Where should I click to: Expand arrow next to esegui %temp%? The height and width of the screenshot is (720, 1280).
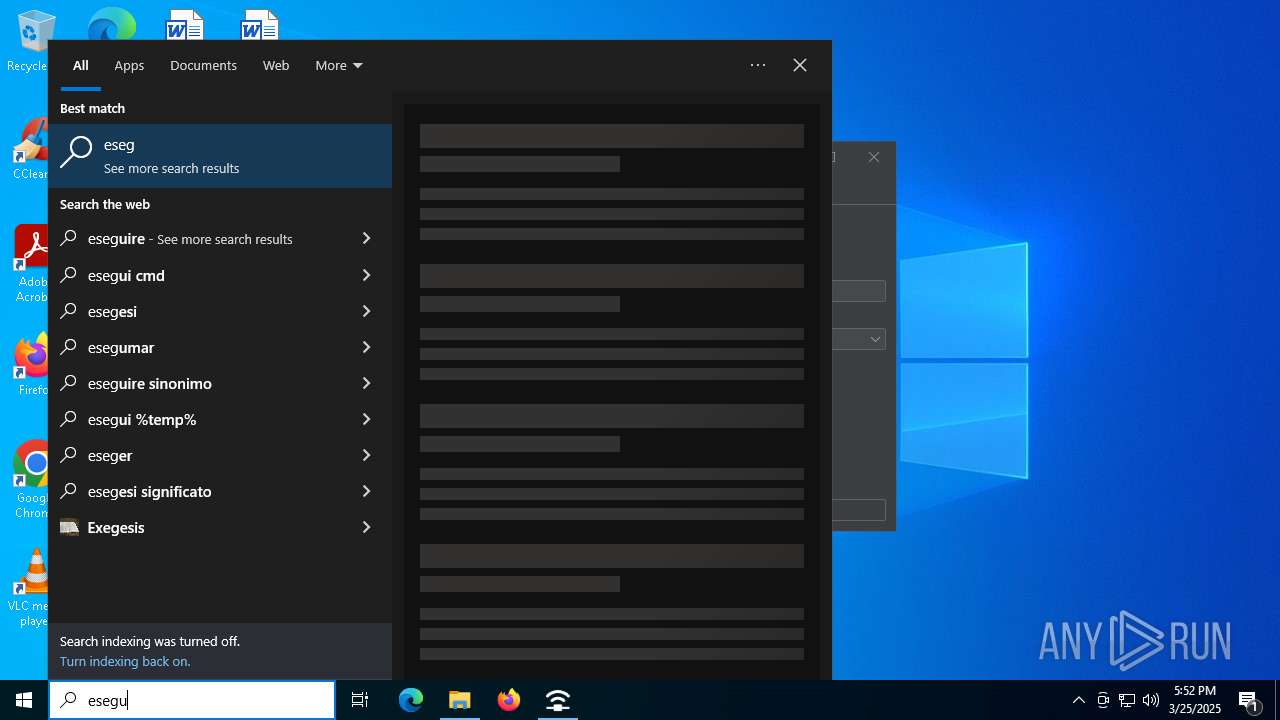coord(366,419)
